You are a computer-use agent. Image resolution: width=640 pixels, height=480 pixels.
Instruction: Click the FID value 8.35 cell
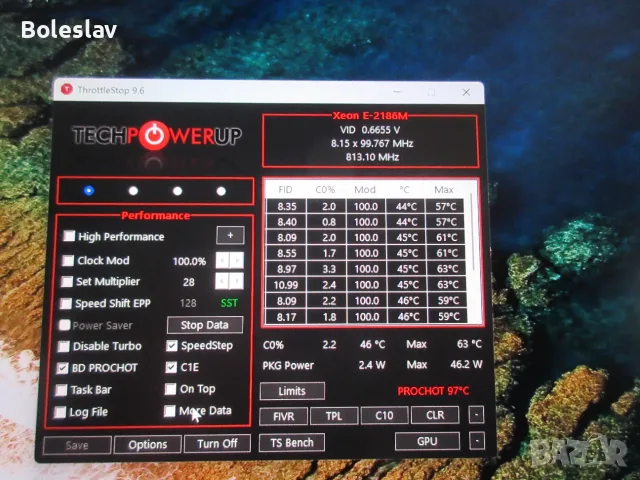coord(286,207)
